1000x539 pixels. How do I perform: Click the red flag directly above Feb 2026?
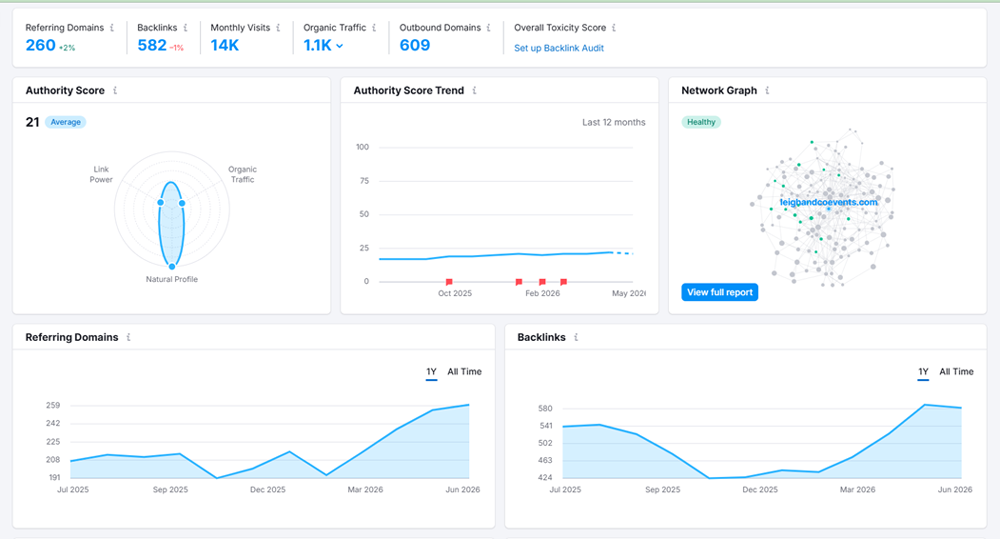542,281
